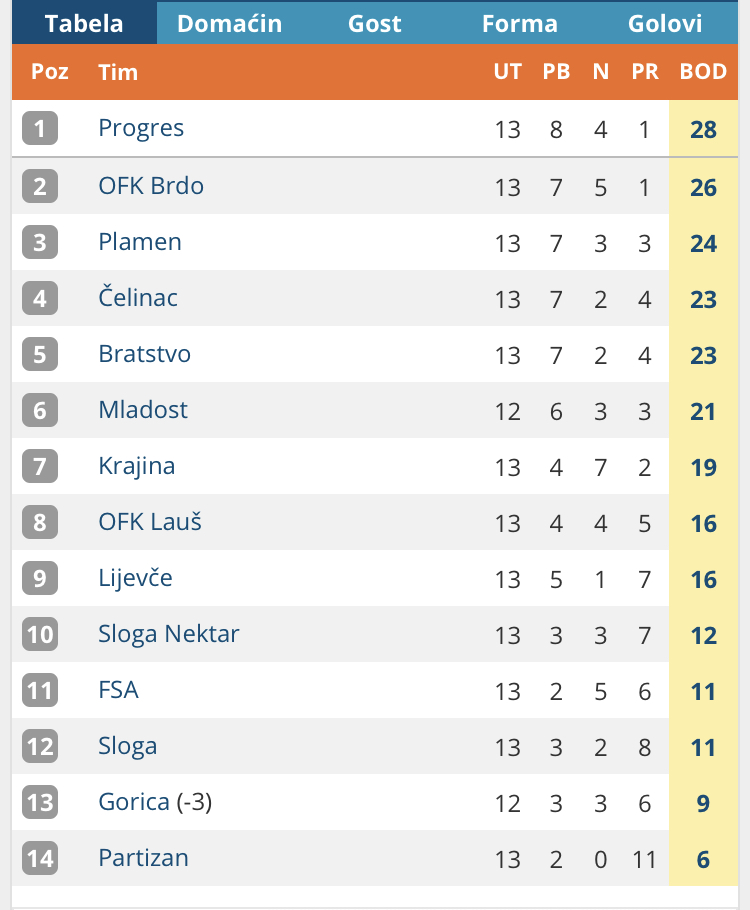Click the Tabela tab

pos(84,23)
